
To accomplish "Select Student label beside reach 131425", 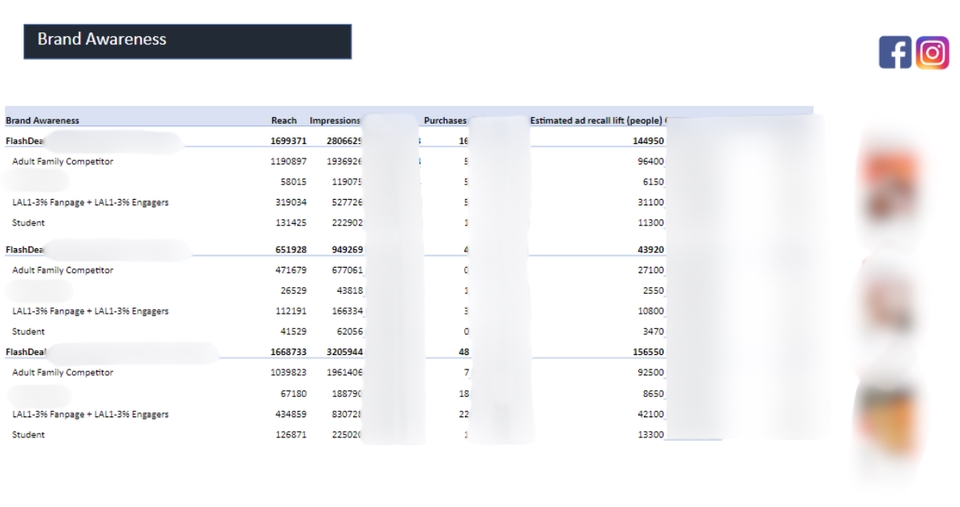I will (28, 223).
